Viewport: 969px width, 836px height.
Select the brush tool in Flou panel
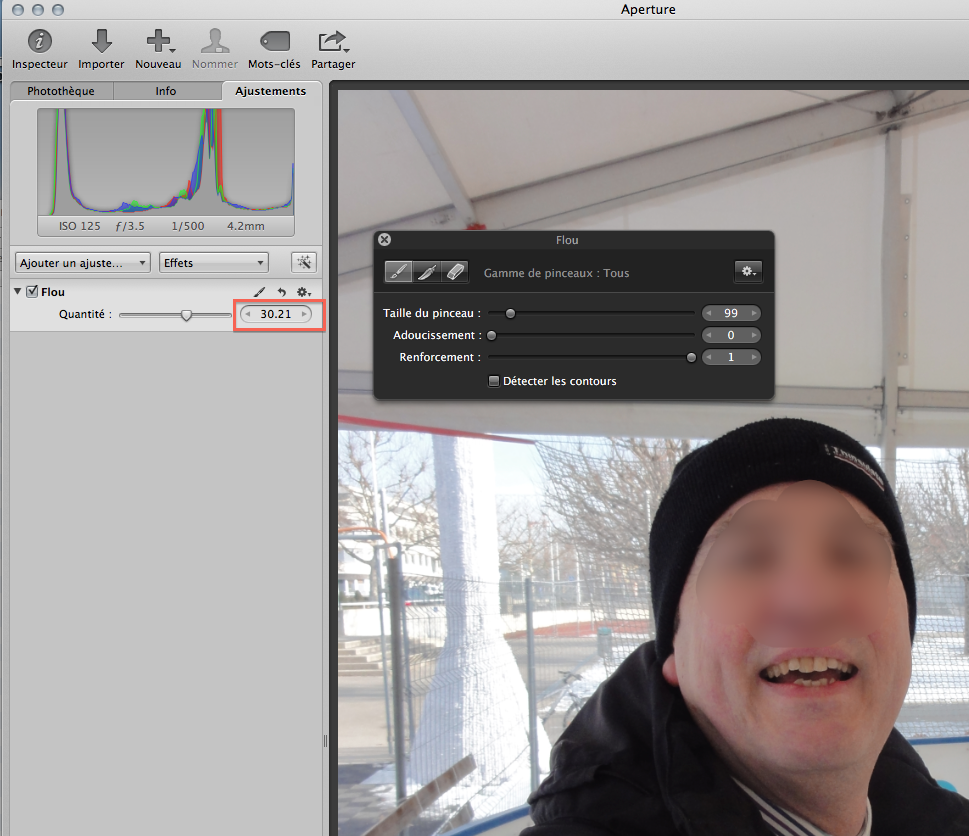[x=398, y=271]
